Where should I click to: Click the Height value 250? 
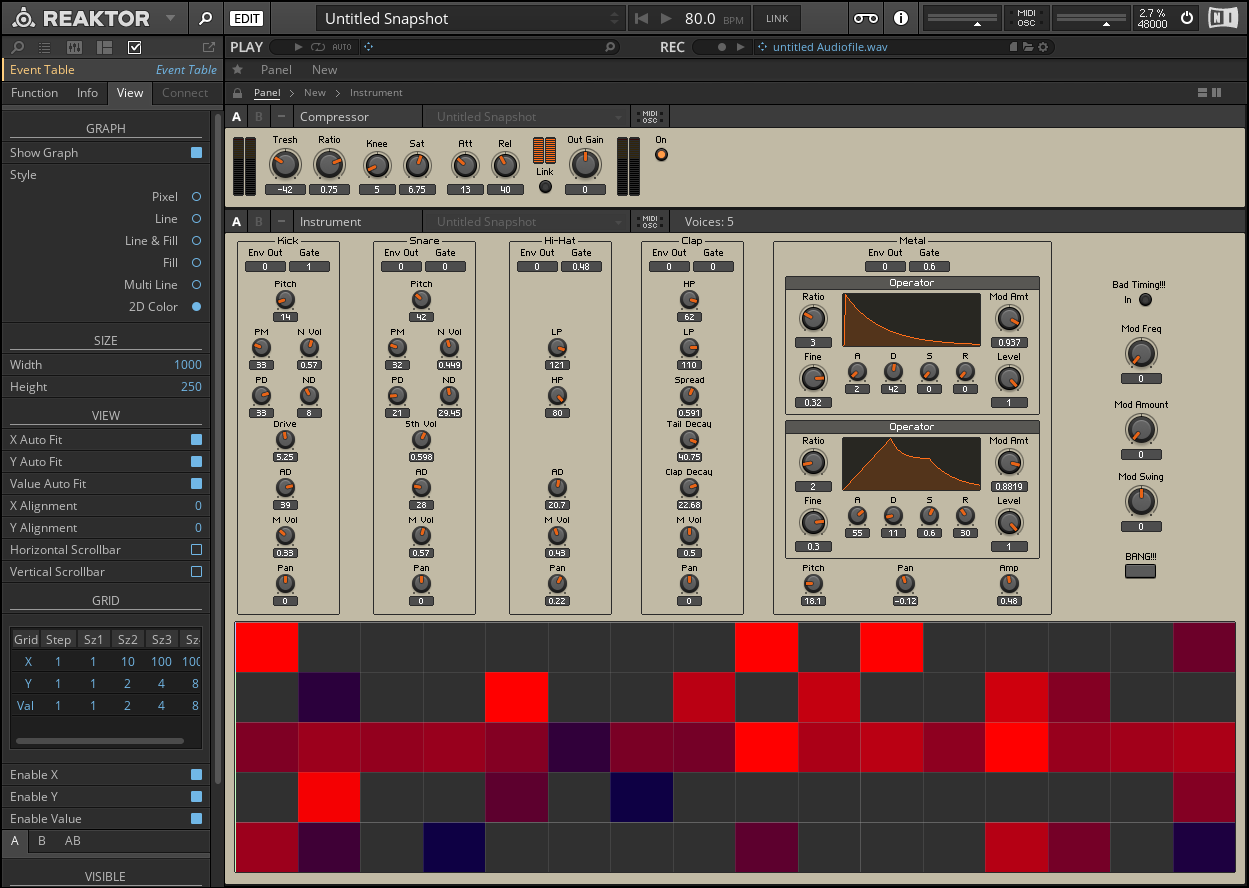tap(191, 387)
